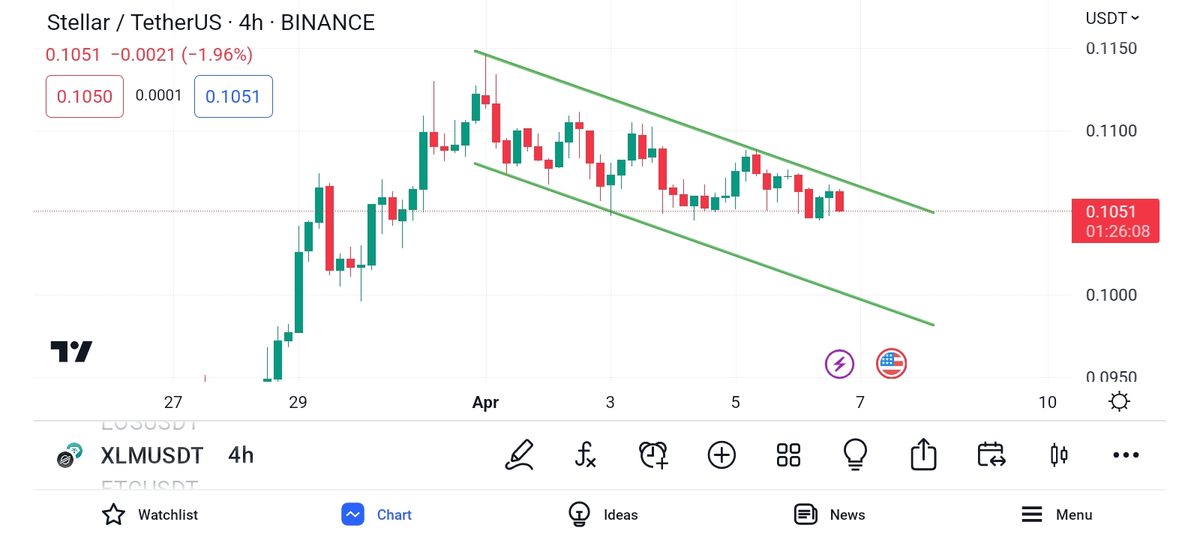This screenshot has height=540, width=1200.
Task: Go to the News tab
Action: tap(829, 515)
